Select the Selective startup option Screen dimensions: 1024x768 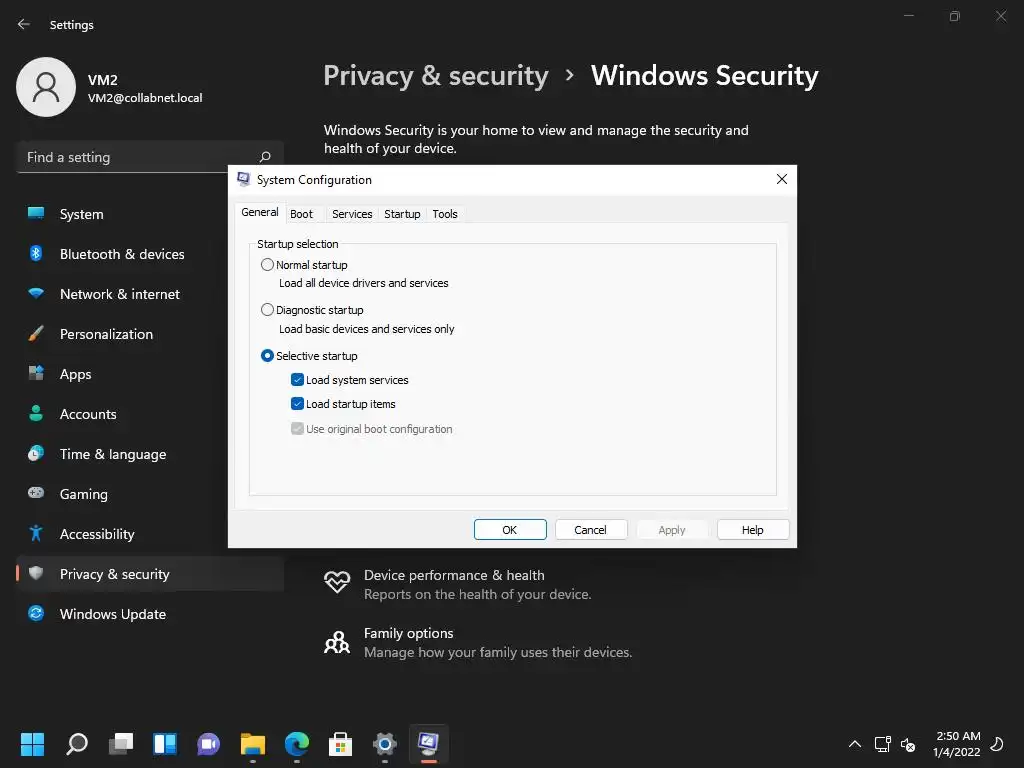(x=267, y=355)
